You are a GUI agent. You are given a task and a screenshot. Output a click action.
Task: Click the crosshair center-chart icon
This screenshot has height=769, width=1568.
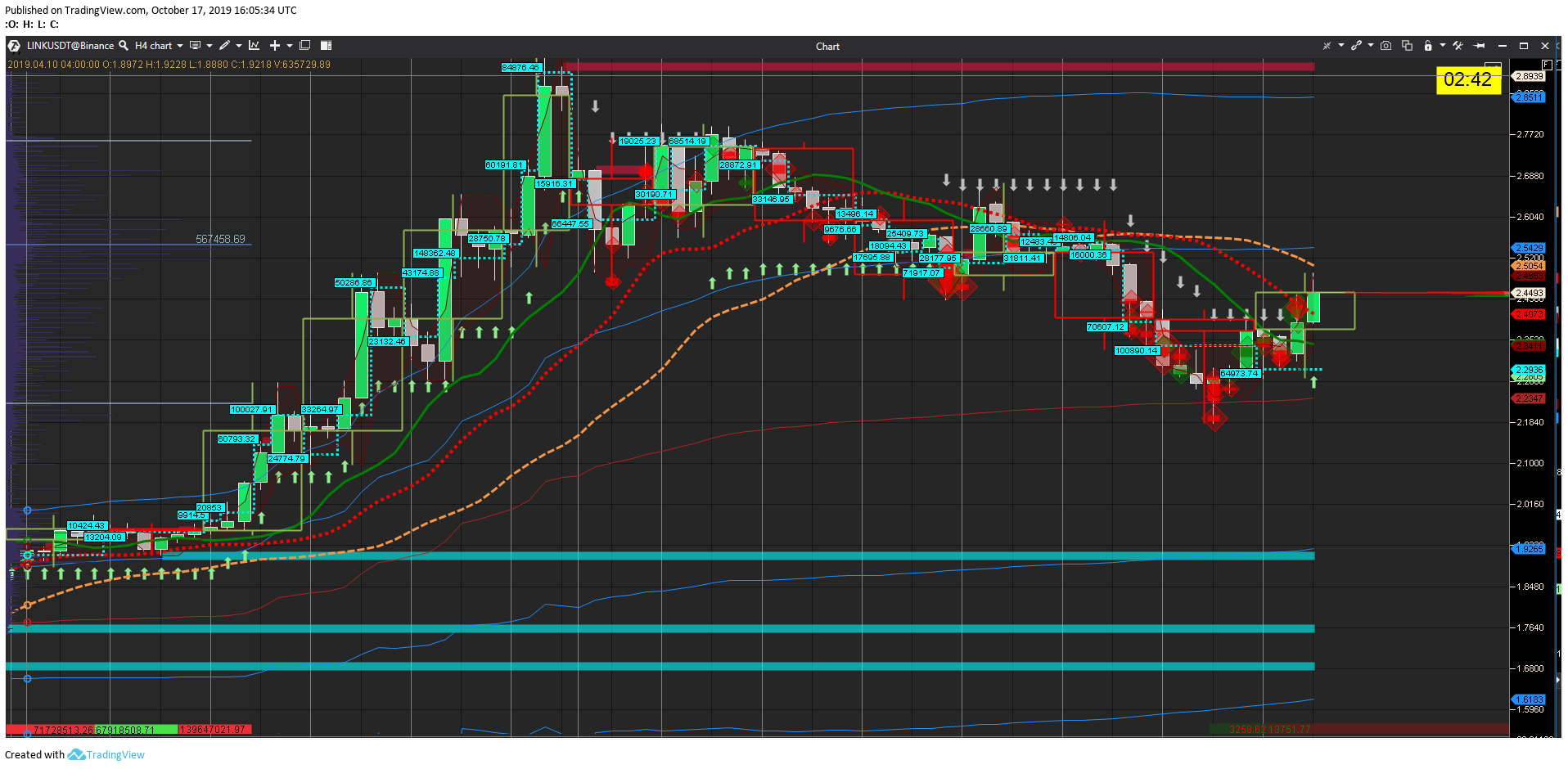click(1327, 46)
